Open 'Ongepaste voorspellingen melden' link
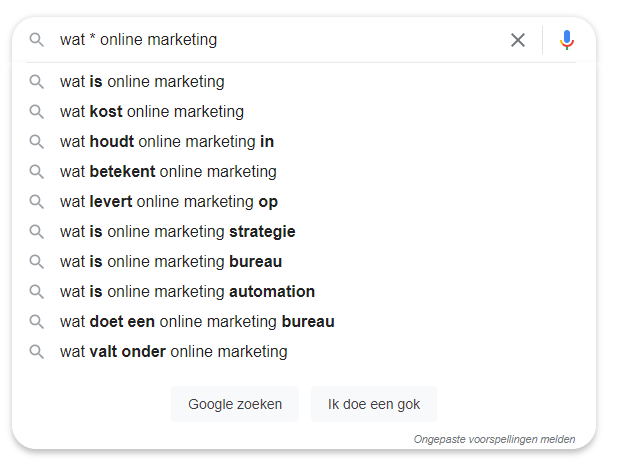Image resolution: width=633 pixels, height=475 pixels. click(494, 439)
